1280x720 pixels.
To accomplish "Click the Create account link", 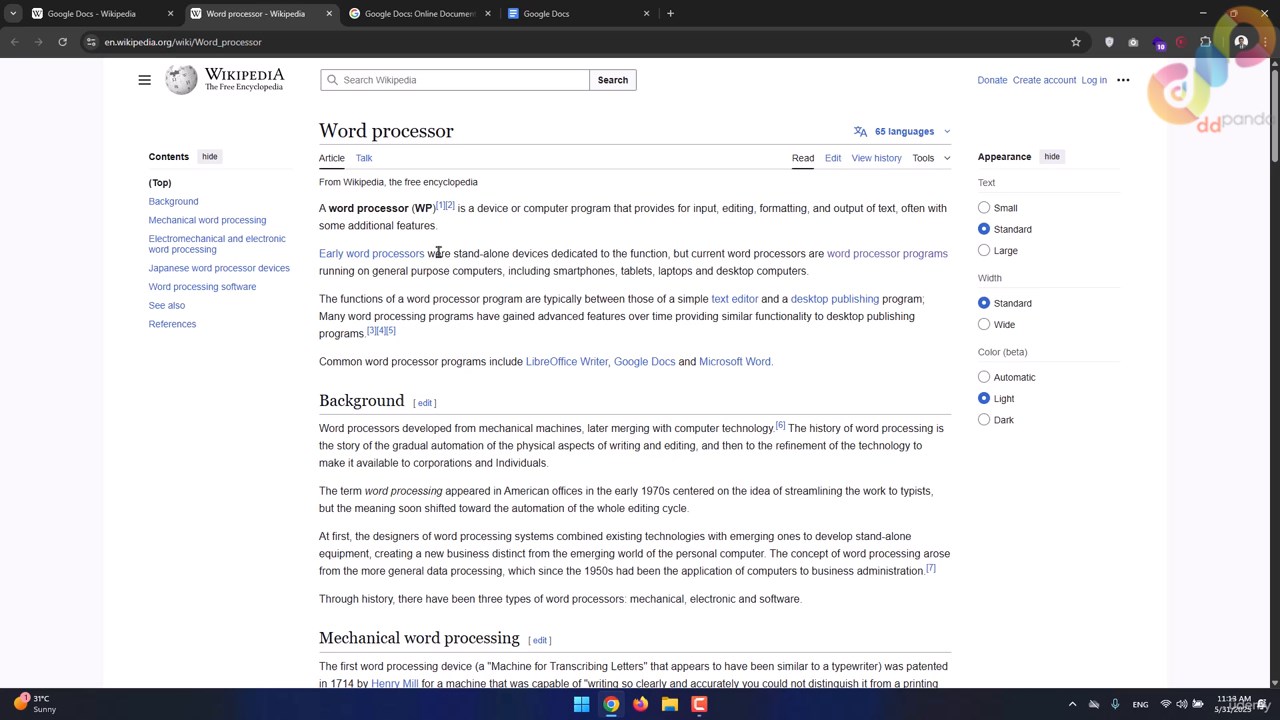I will (1044, 80).
